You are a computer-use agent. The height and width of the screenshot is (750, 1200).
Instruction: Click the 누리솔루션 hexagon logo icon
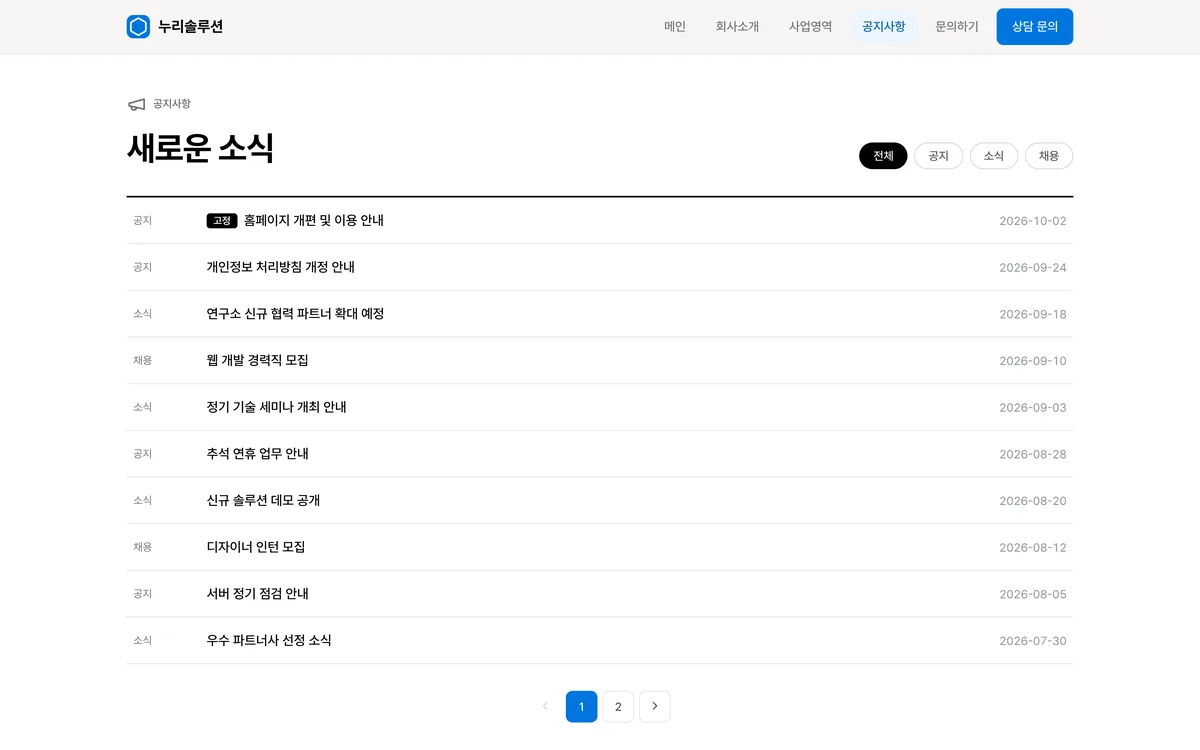click(x=138, y=27)
